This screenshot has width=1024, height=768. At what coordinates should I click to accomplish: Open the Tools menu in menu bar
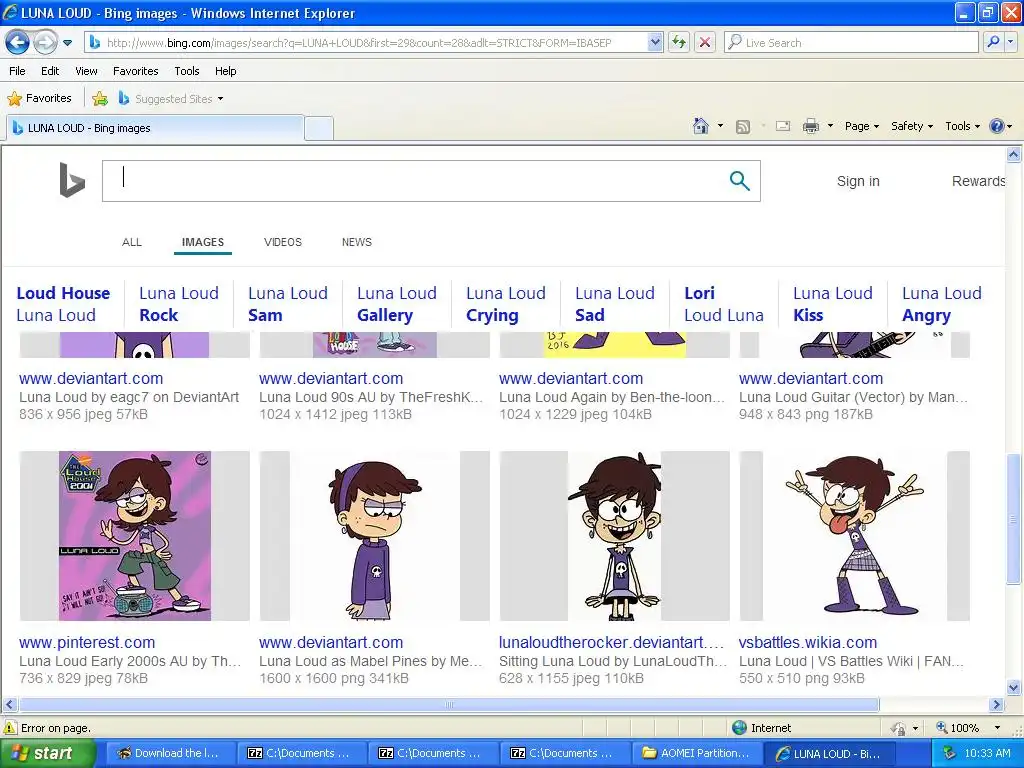click(187, 71)
